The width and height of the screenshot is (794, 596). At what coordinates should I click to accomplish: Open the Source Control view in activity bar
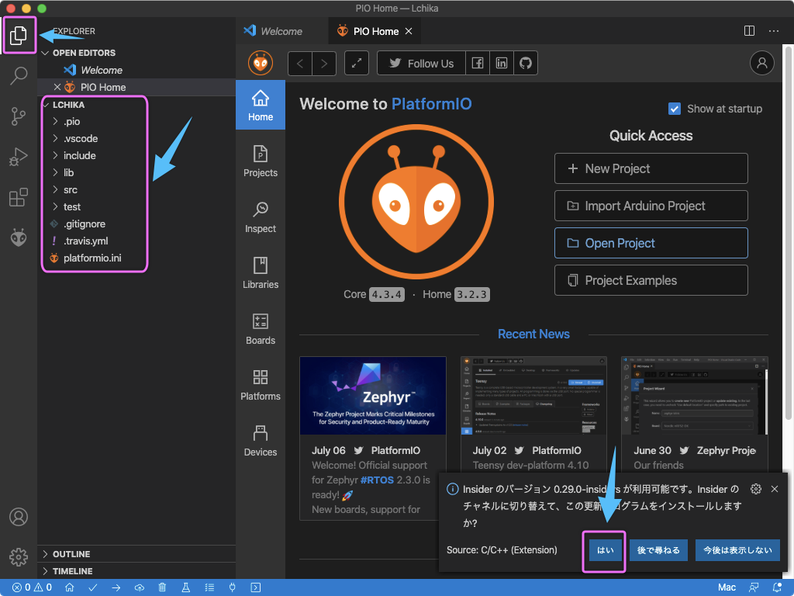tap(18, 116)
